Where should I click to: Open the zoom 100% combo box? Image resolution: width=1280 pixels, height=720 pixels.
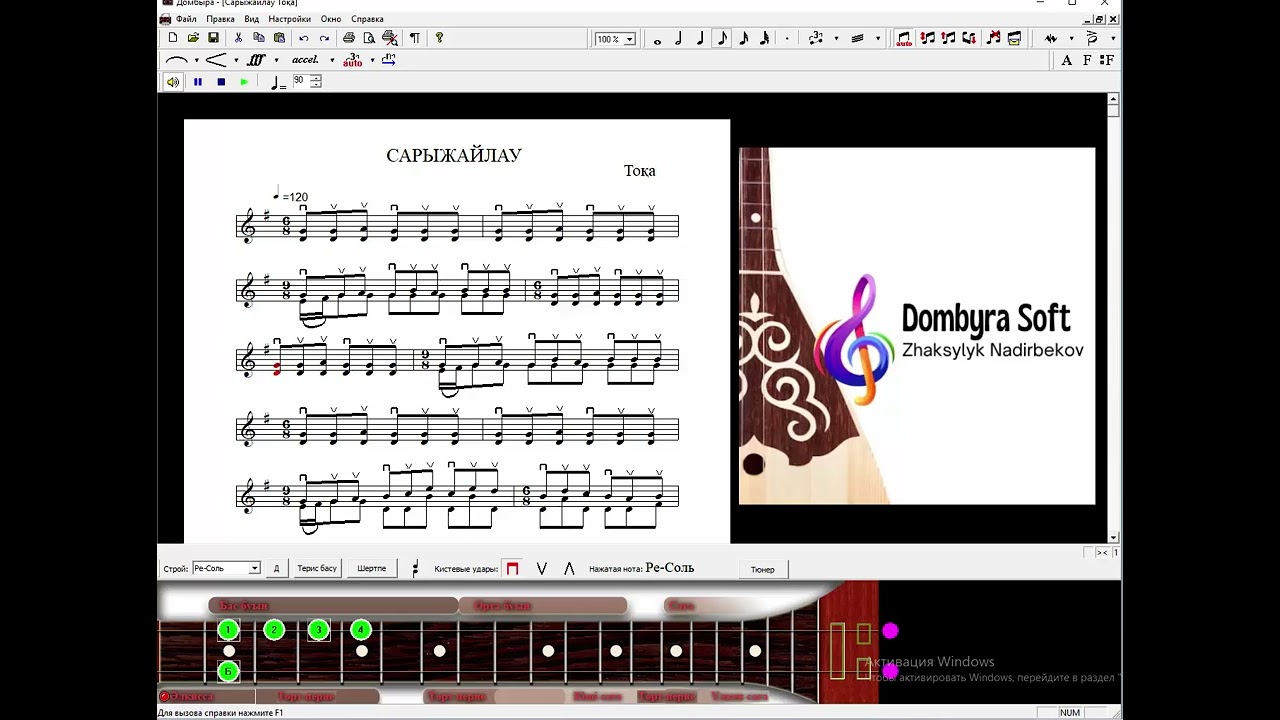coord(615,39)
